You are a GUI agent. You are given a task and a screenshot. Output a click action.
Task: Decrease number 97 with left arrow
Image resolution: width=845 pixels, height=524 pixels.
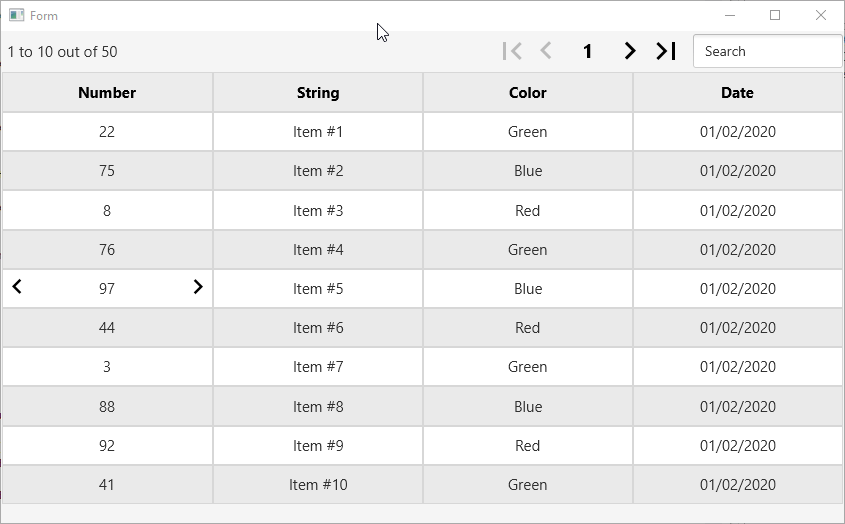[x=17, y=287]
